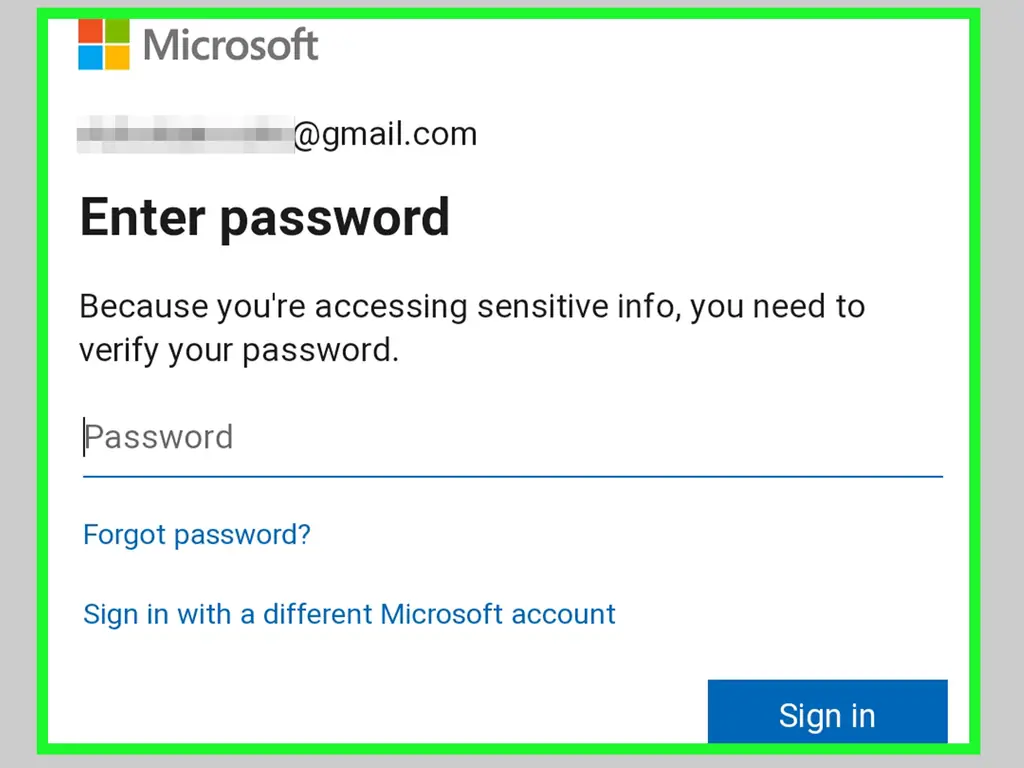
Task: Click the sensitive info explanation text
Action: 472,328
